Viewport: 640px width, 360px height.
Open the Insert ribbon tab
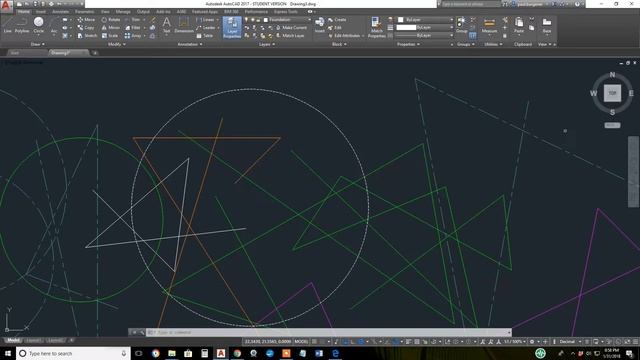(41, 11)
